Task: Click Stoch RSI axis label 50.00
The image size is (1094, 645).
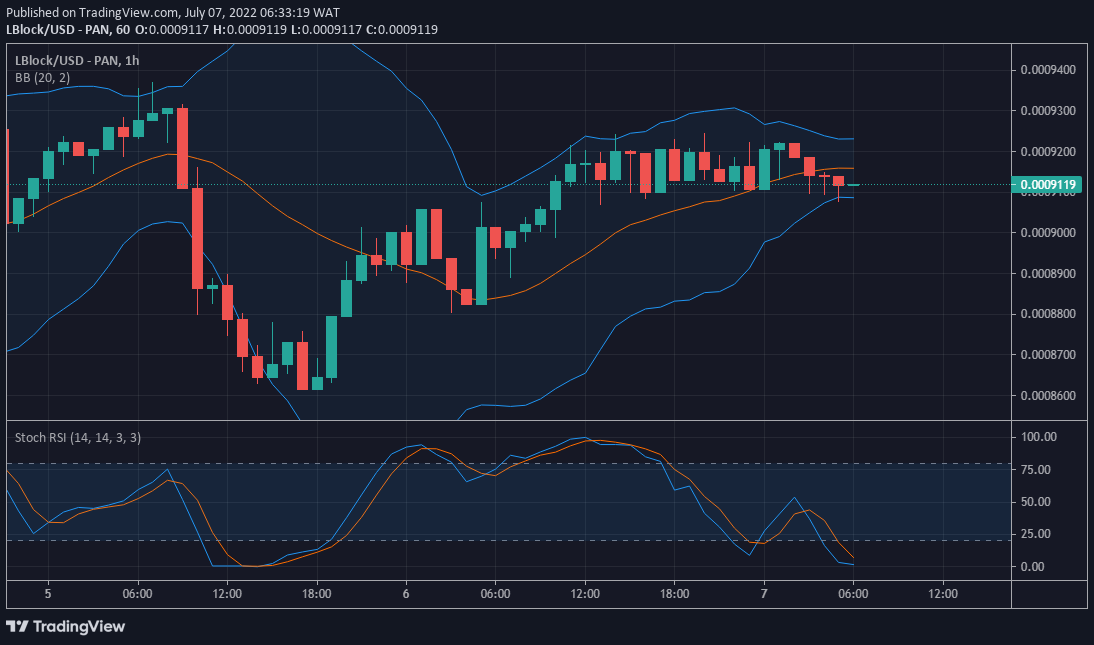Action: pos(1036,502)
